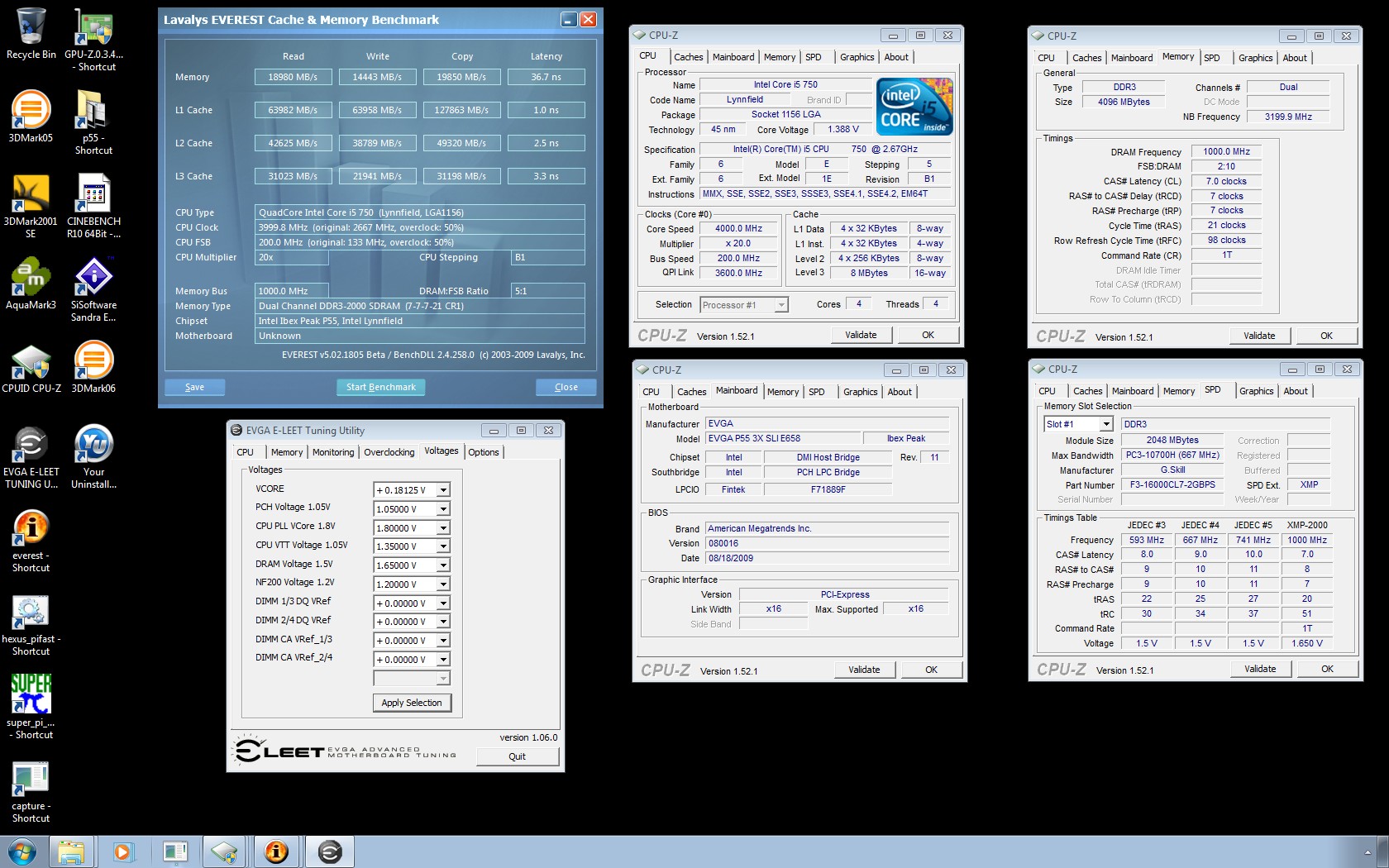Screen dimensions: 1389x868
Task: Open the Options tab in E-LEET
Action: [484, 452]
